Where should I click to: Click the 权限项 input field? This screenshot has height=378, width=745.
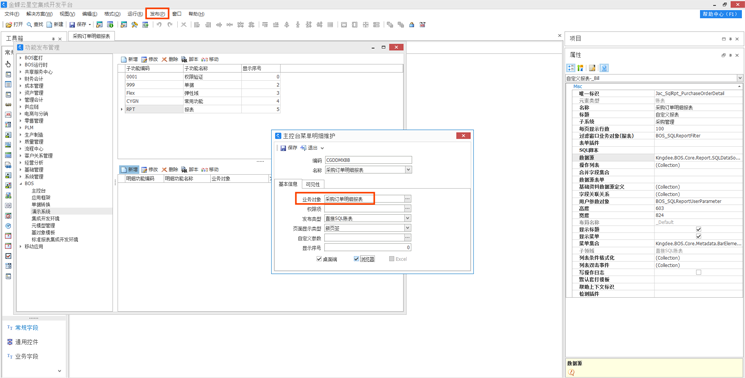pos(364,208)
